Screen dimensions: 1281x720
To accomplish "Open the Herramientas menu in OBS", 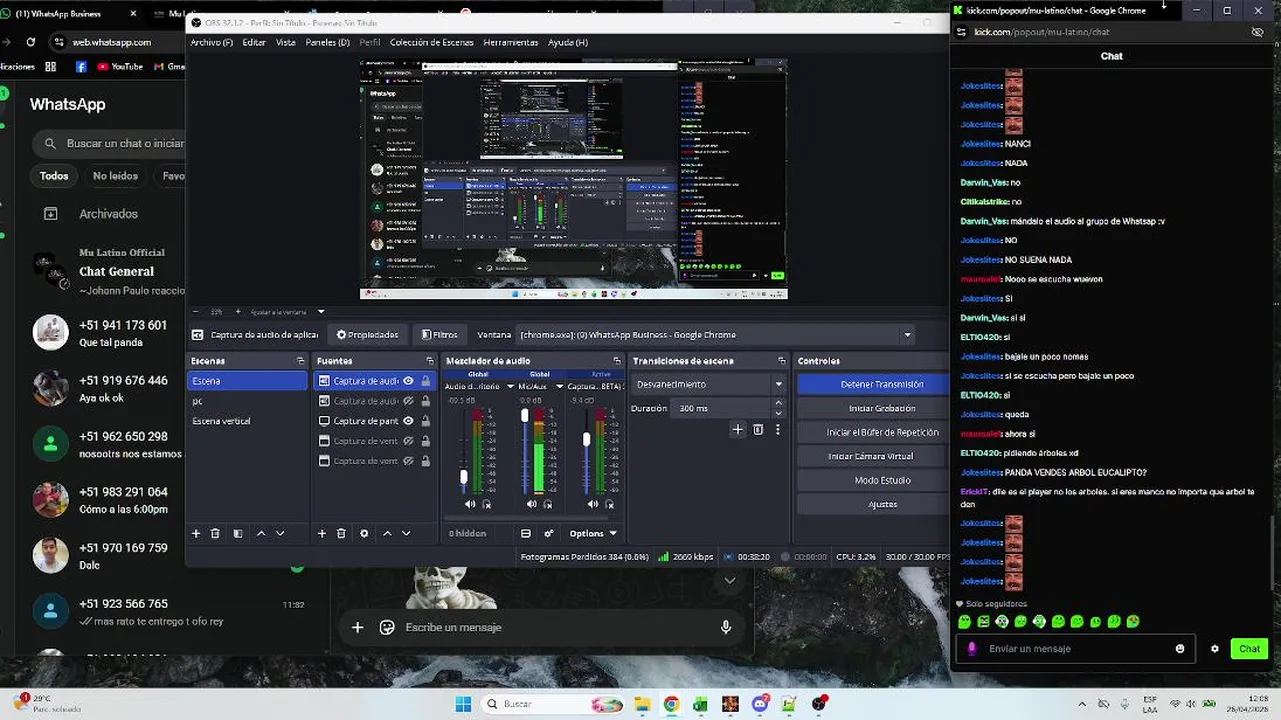I will (x=511, y=43).
